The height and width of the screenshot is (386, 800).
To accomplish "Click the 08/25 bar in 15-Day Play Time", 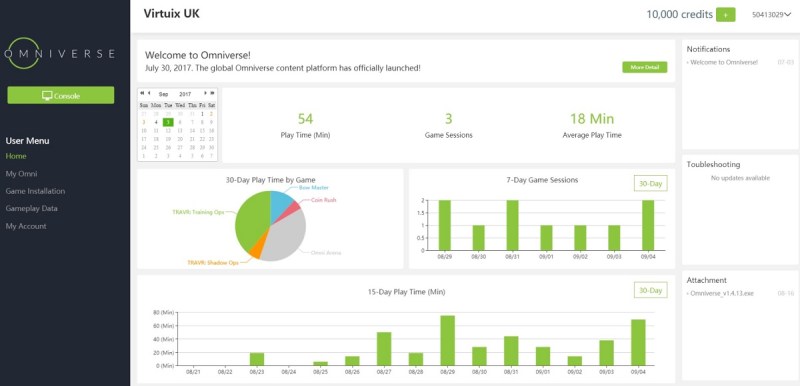I will [320, 364].
